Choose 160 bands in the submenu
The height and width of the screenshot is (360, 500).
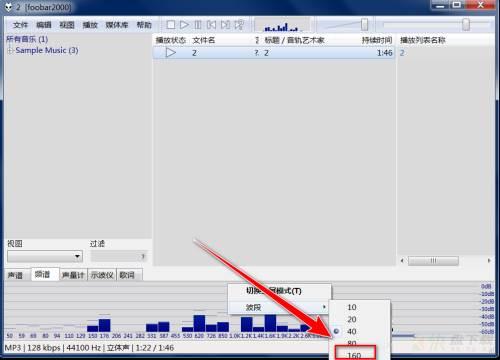[355, 354]
